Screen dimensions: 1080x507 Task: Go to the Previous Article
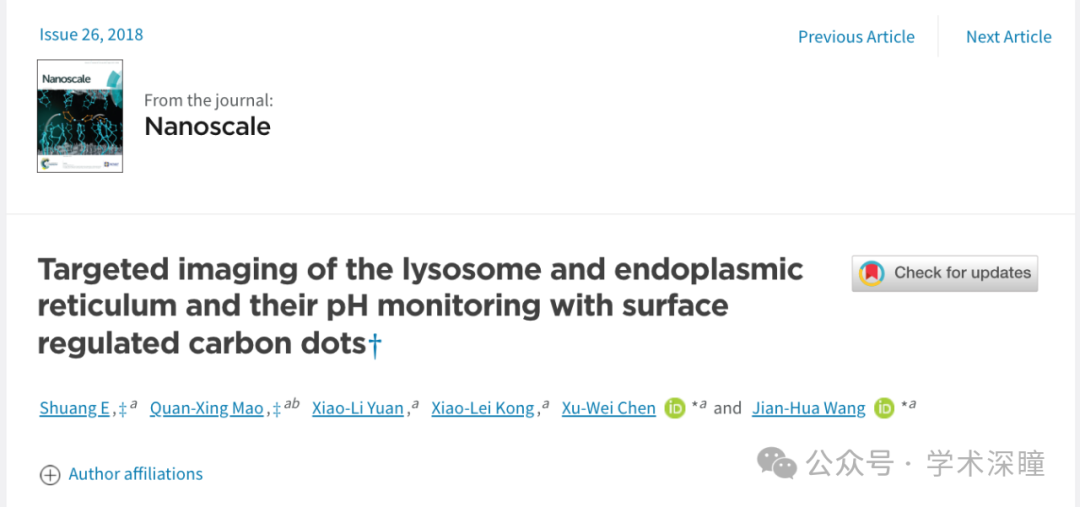pyautogui.click(x=856, y=37)
